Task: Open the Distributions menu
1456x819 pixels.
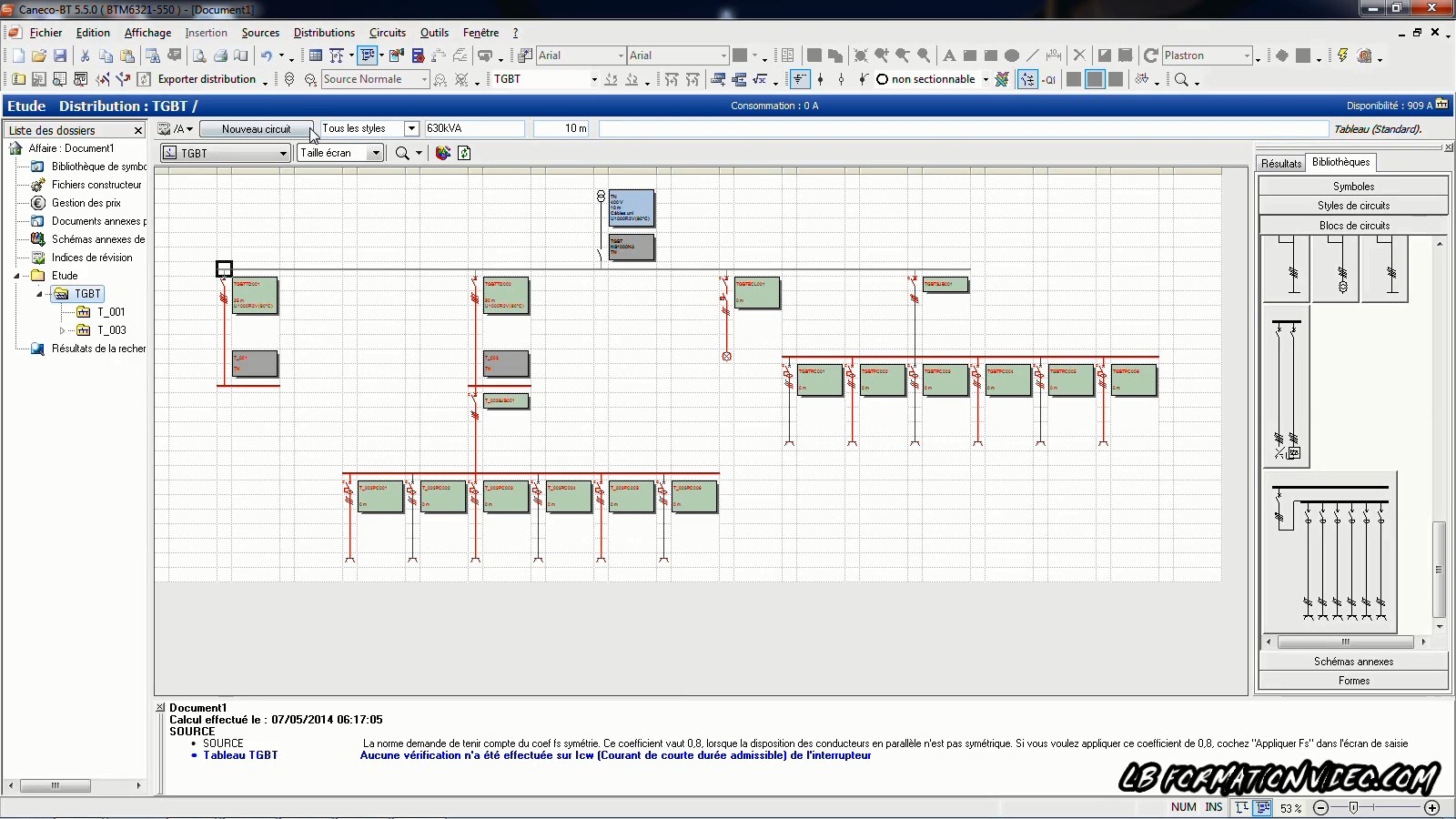Action: point(324,33)
